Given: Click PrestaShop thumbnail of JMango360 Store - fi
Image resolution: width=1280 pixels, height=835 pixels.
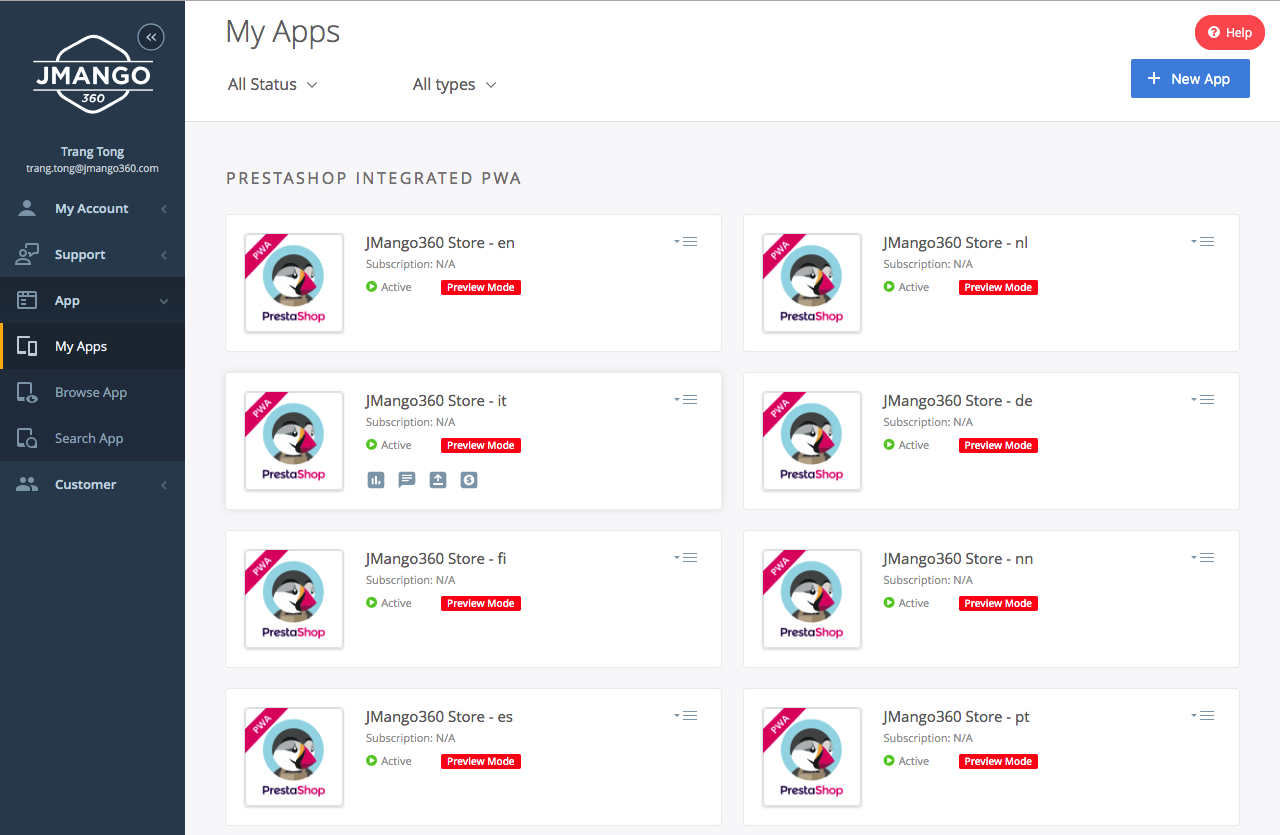Looking at the screenshot, I should [294, 599].
